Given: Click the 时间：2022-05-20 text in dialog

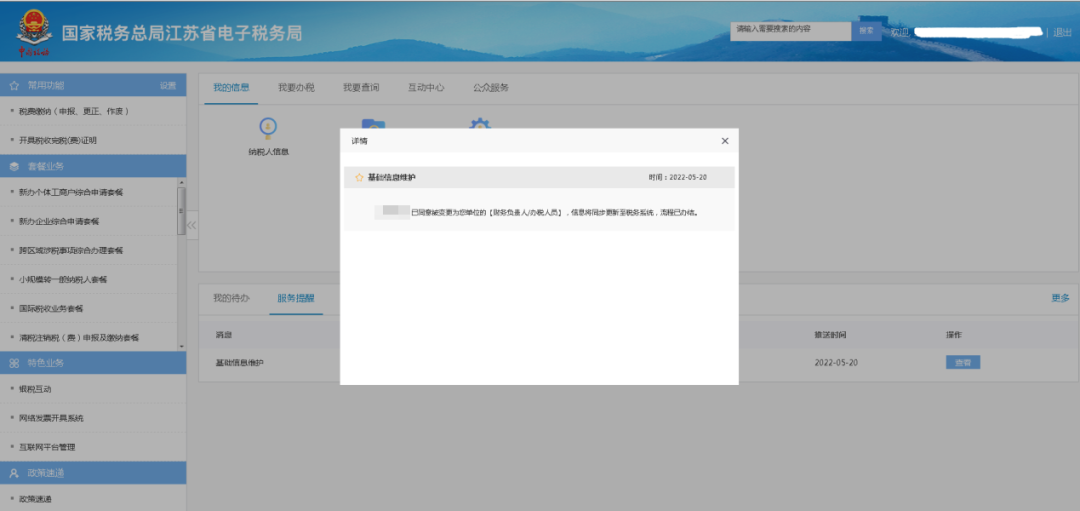Looking at the screenshot, I should point(678,178).
